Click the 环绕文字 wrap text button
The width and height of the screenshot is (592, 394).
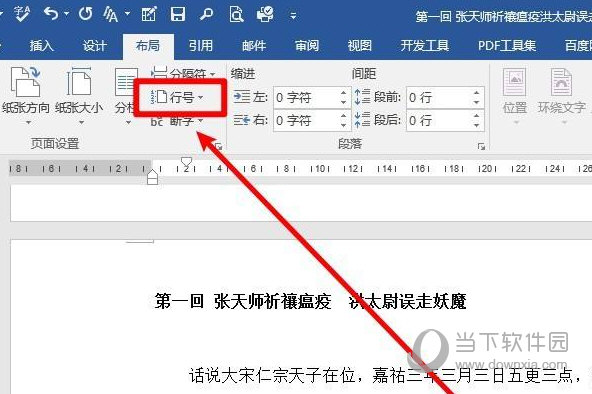562,96
